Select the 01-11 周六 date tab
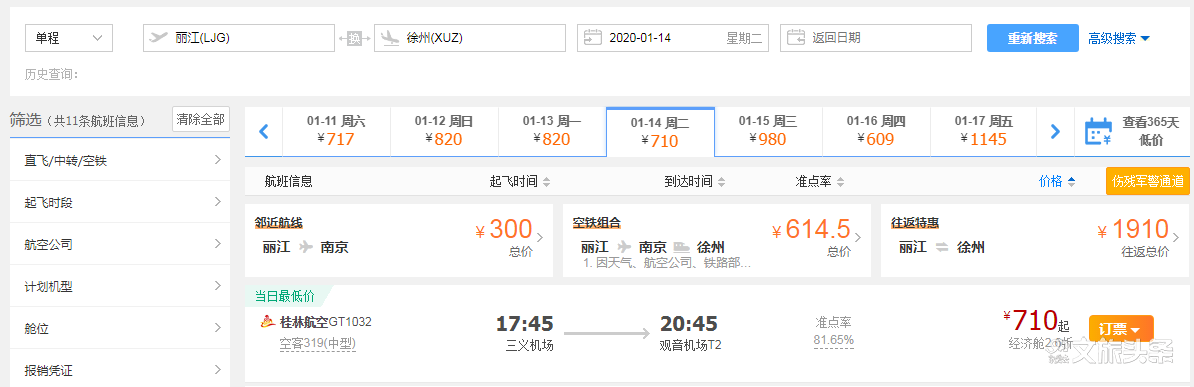The width and height of the screenshot is (1194, 387). [x=336, y=131]
